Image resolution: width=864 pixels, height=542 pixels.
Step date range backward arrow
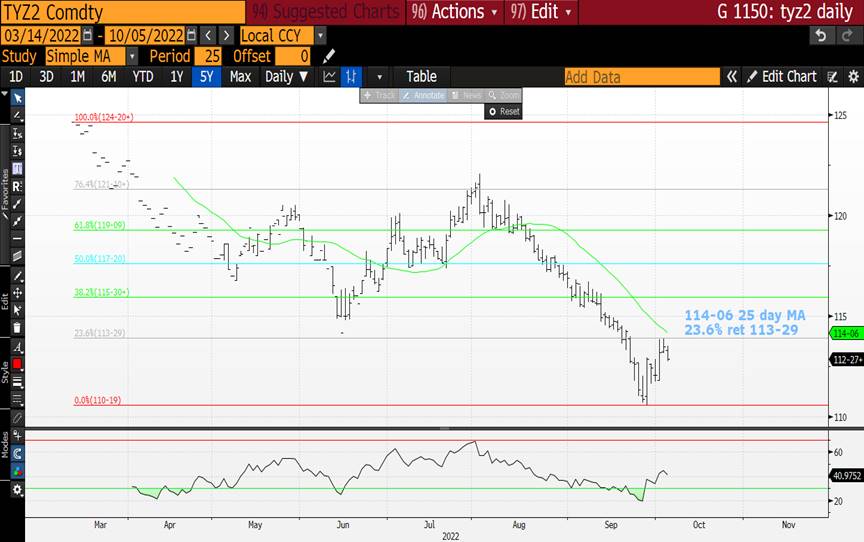[x=208, y=36]
